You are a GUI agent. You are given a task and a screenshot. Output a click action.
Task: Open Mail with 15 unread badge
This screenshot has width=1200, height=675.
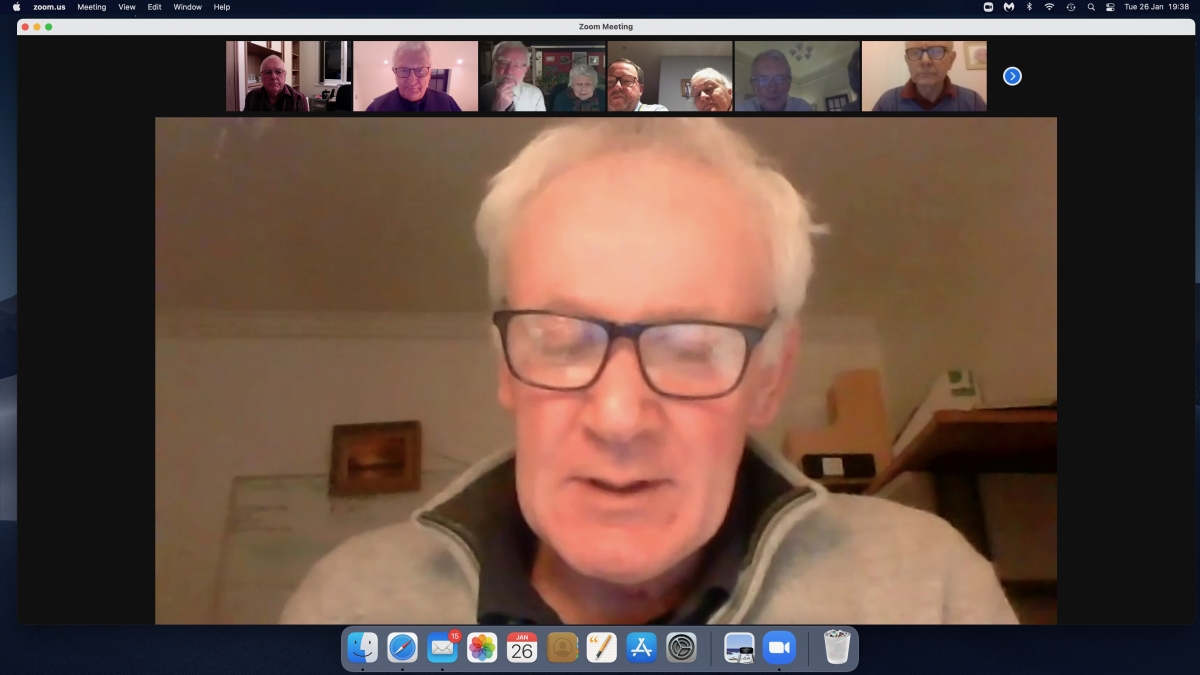(x=442, y=648)
